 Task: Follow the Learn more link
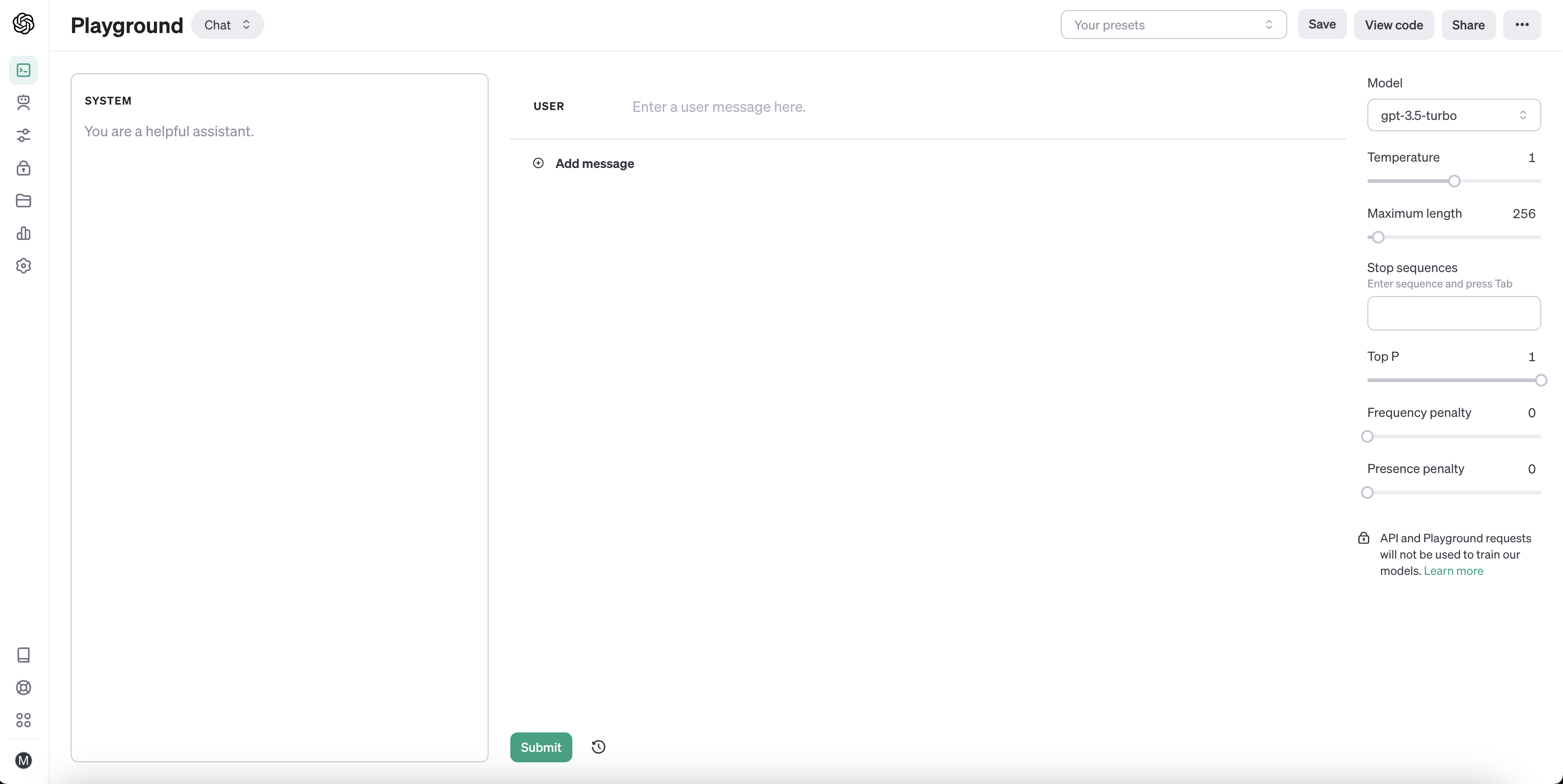(1453, 571)
